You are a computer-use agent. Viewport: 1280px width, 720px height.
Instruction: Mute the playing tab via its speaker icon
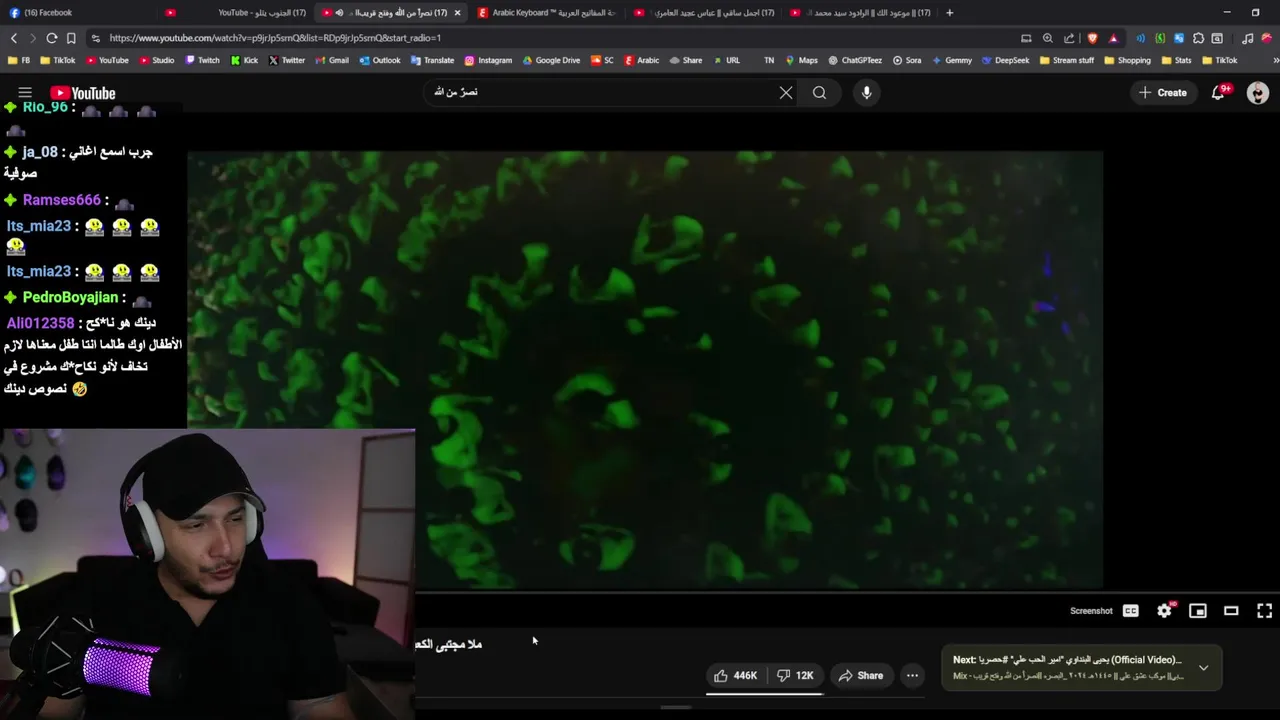339,13
